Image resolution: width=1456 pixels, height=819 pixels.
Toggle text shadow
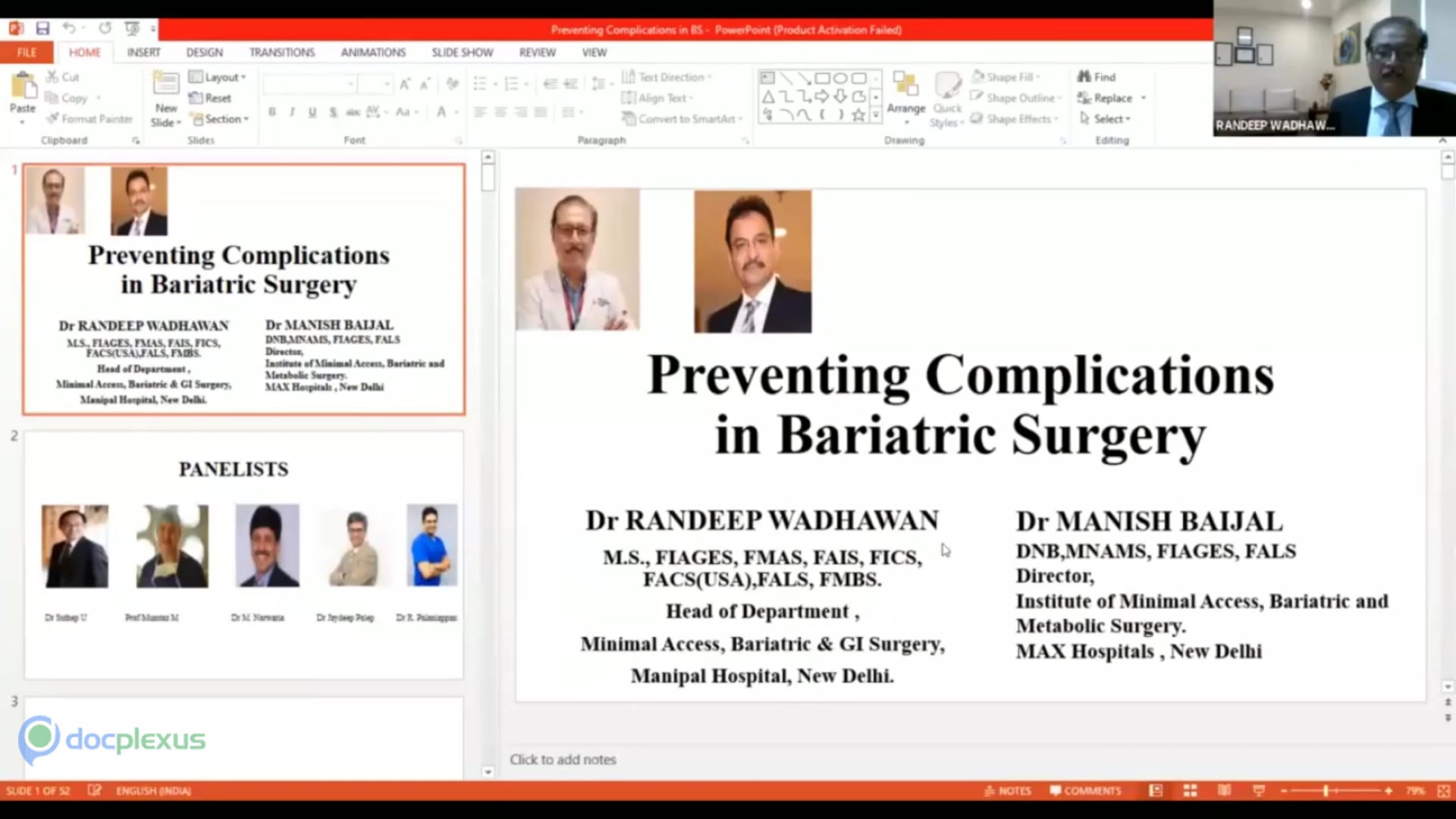[332, 112]
